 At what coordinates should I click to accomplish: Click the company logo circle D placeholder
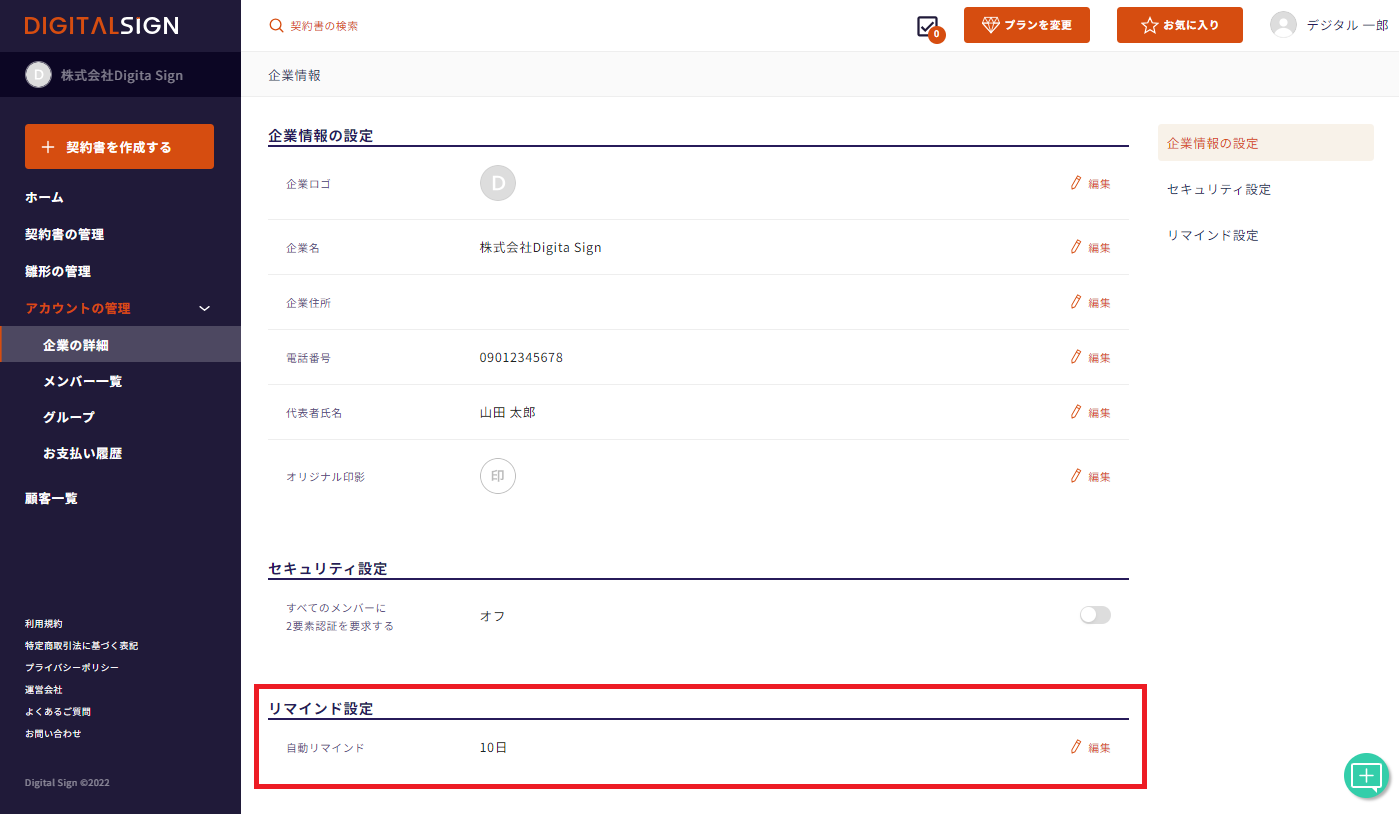pyautogui.click(x=498, y=183)
